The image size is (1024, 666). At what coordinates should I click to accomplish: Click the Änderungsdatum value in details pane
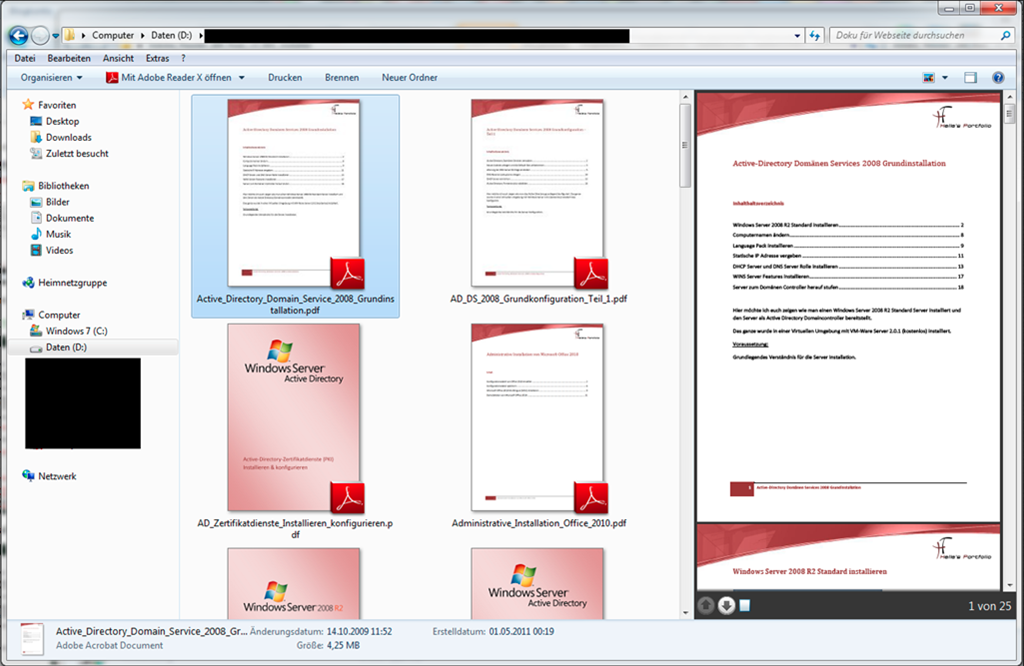pos(360,631)
